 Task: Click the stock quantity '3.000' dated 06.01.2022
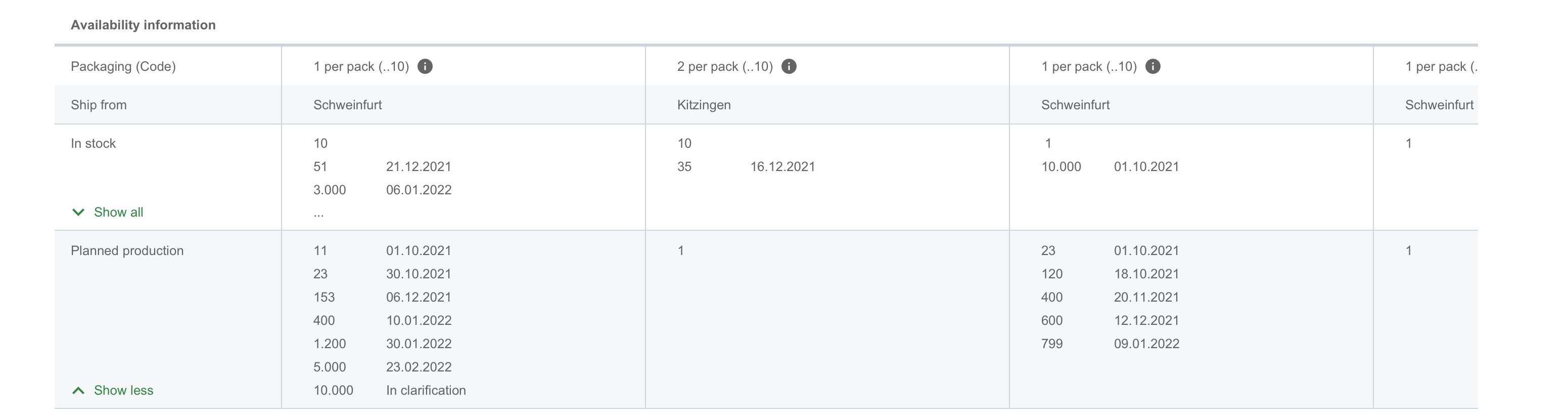click(329, 190)
